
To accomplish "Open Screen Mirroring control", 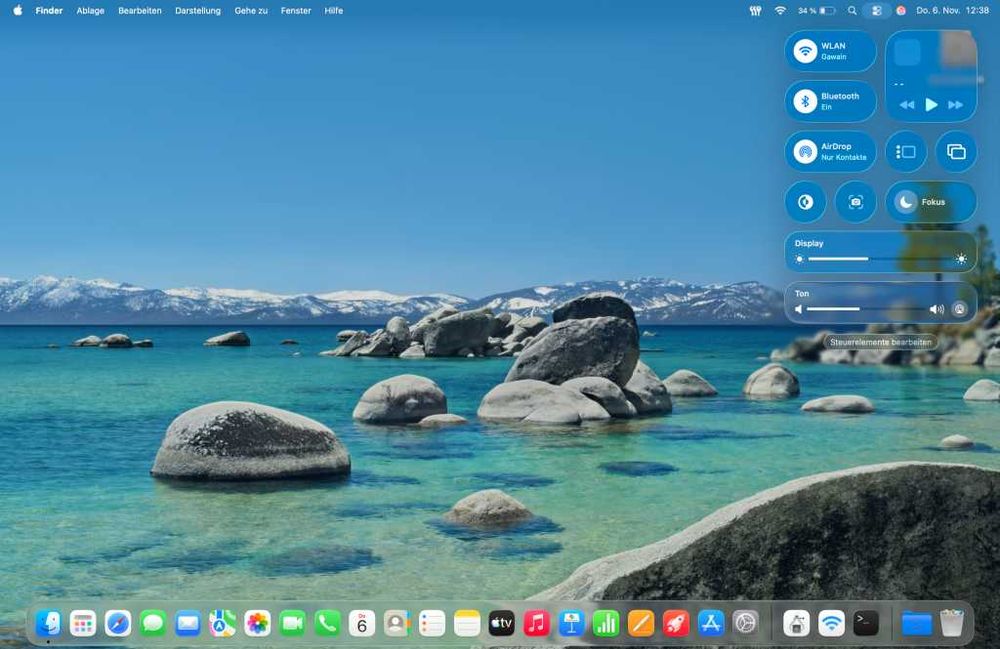I will tap(956, 152).
